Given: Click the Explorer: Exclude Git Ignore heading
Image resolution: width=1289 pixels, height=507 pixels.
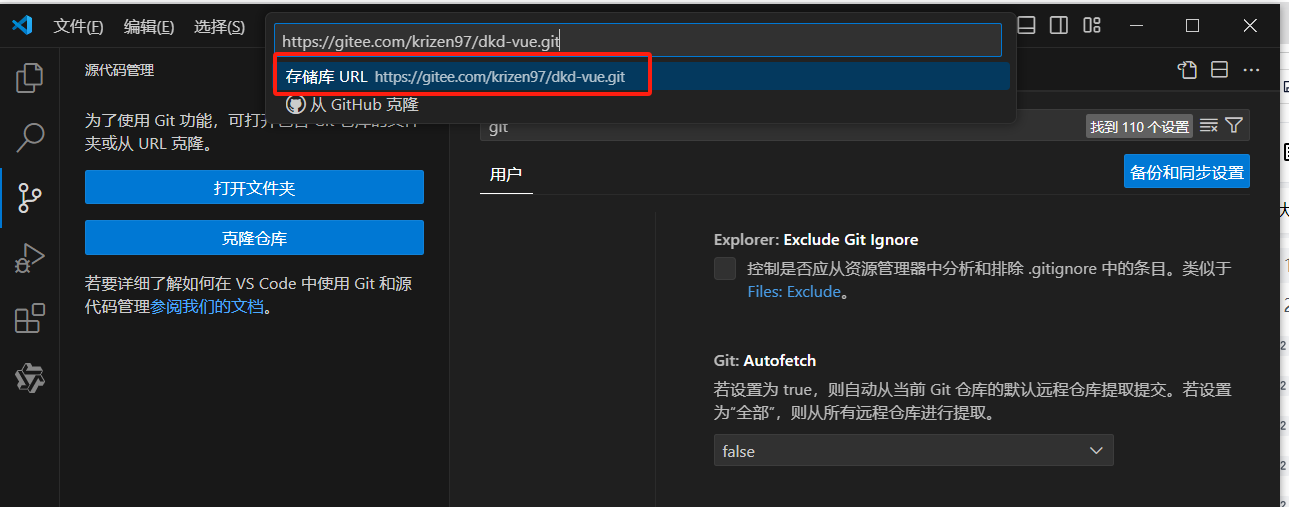Looking at the screenshot, I should (x=816, y=240).
